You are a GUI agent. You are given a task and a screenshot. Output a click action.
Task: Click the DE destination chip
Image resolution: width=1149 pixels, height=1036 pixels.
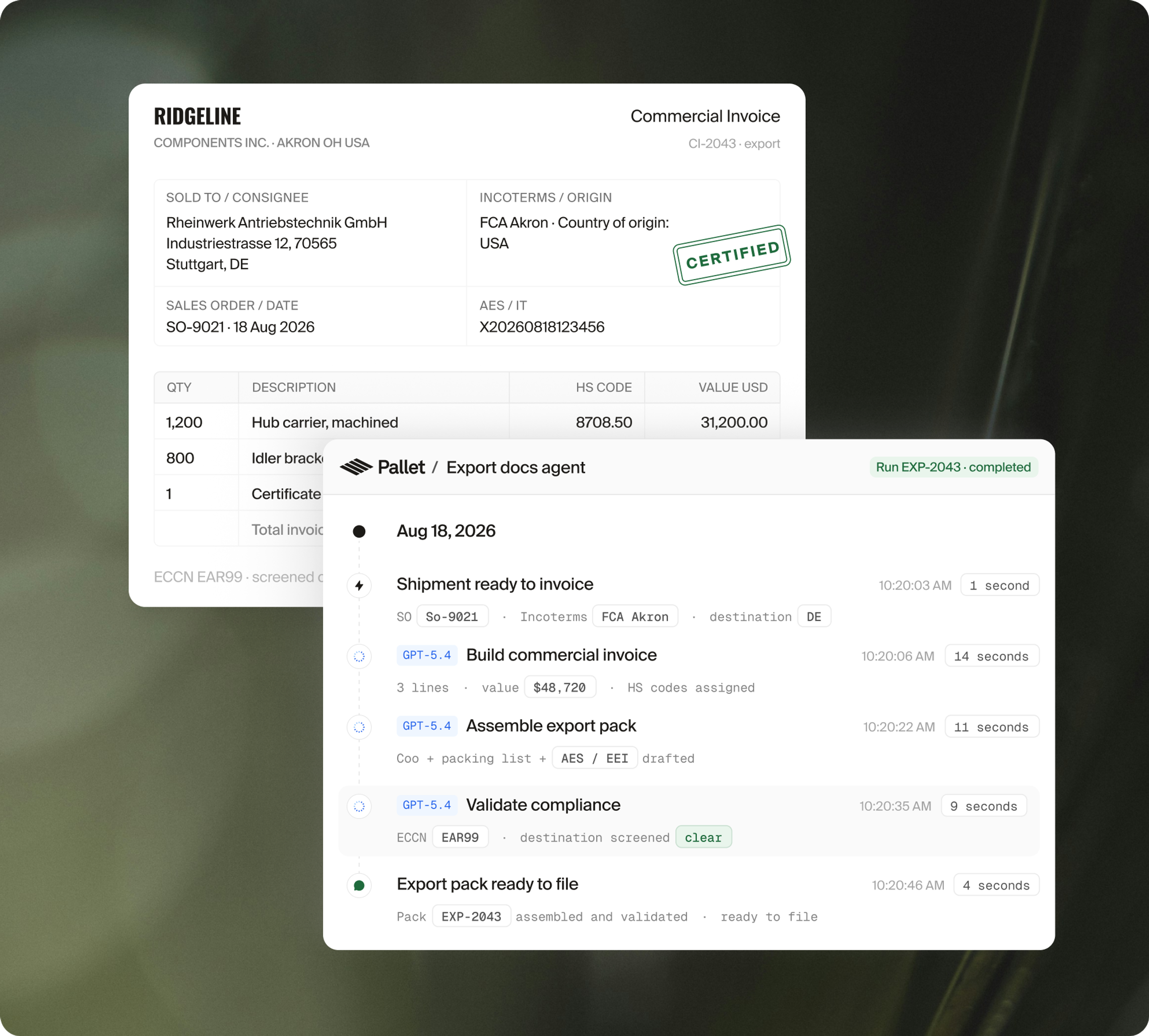click(x=814, y=616)
